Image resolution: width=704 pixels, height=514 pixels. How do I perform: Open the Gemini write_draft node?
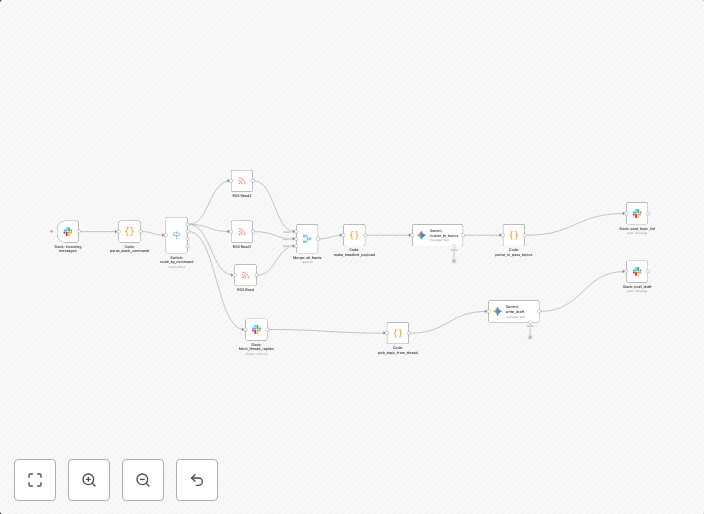tap(514, 312)
